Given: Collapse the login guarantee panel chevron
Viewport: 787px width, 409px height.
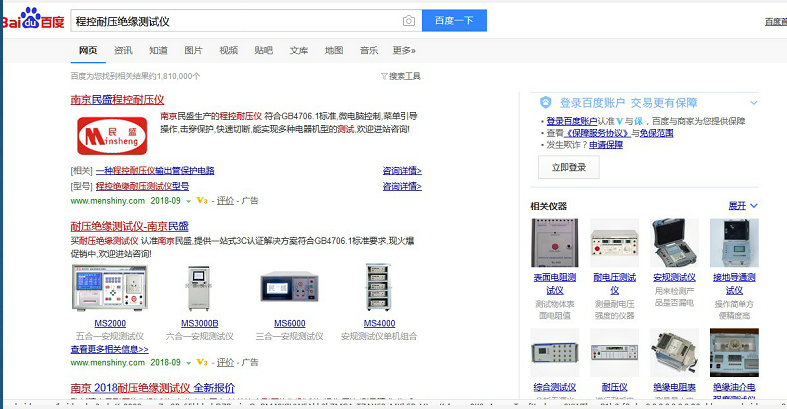Looking at the screenshot, I should click(x=754, y=102).
